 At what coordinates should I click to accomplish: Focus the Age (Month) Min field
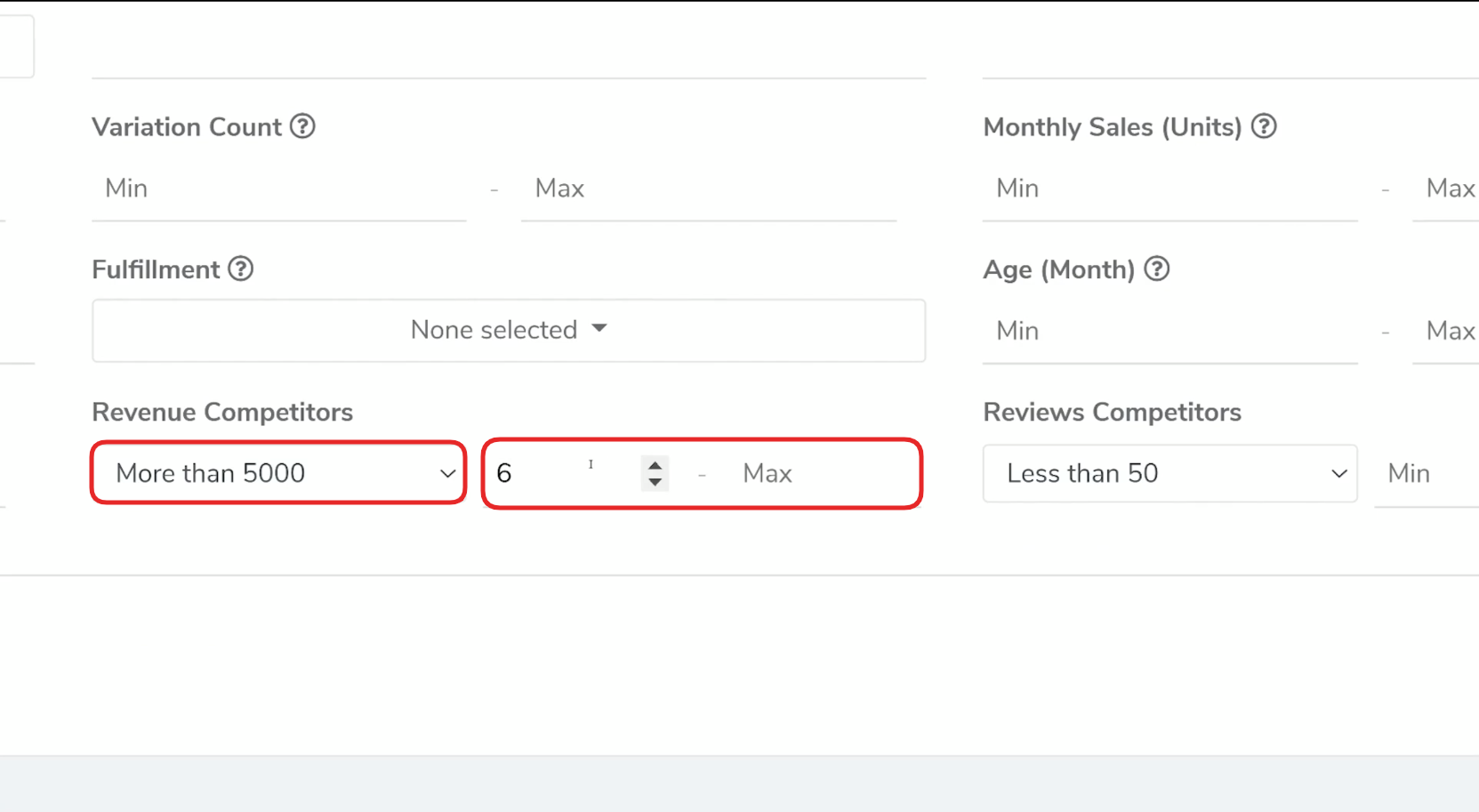pos(1169,331)
